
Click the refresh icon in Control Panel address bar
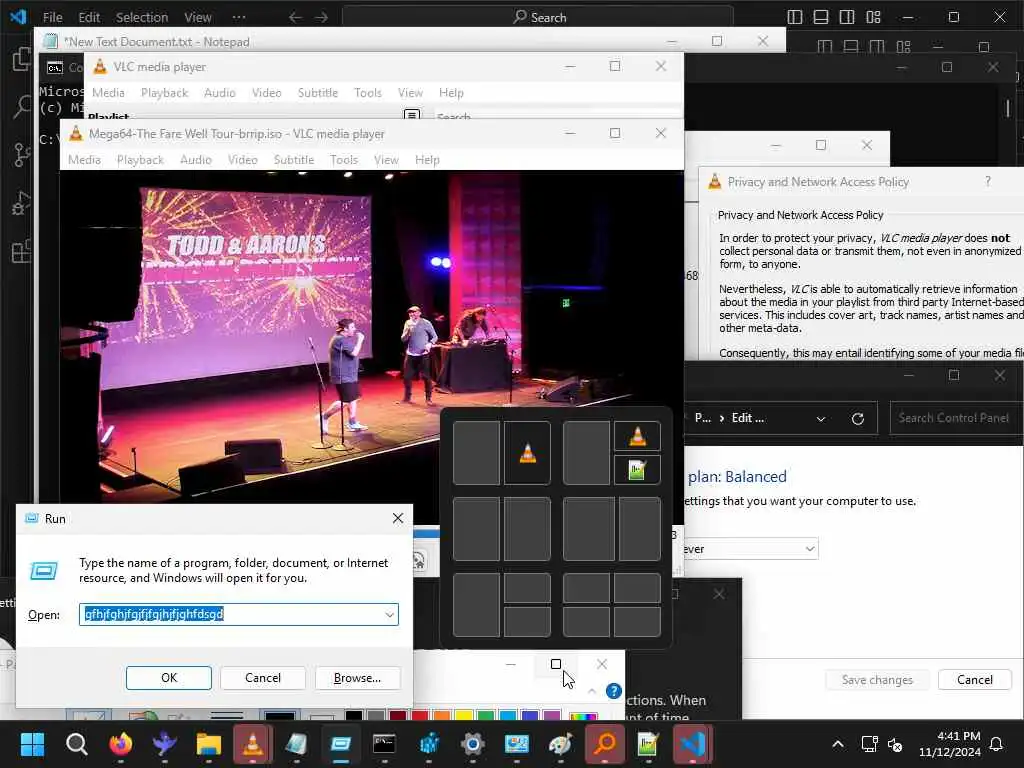coord(857,419)
